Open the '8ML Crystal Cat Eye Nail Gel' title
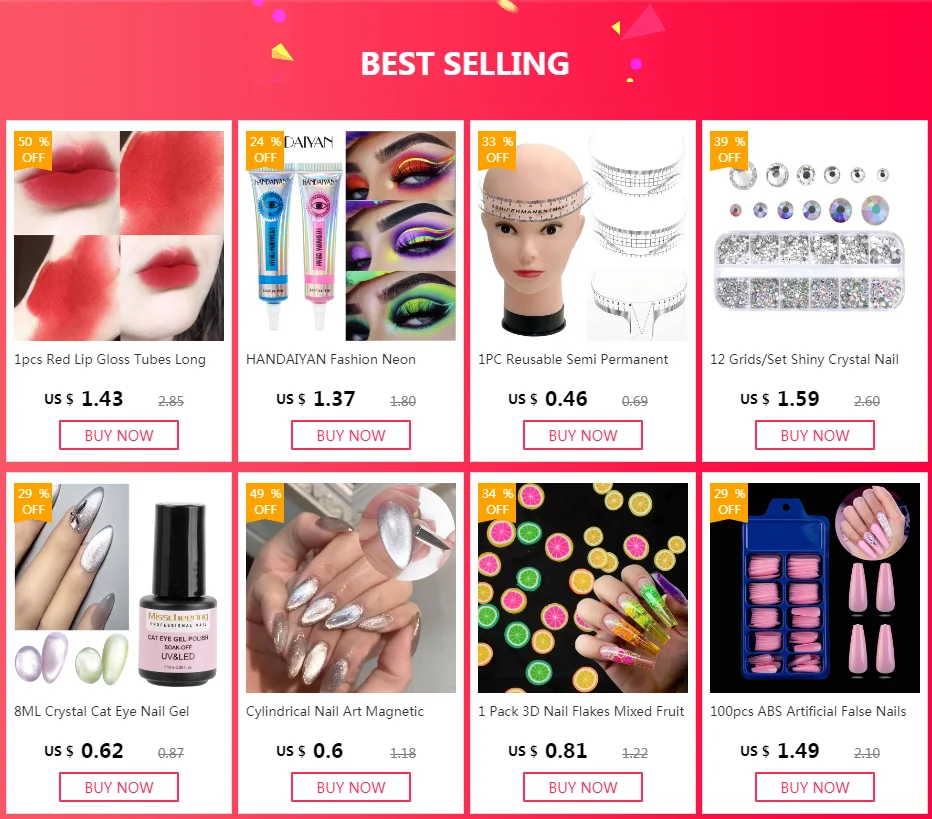 102,711
